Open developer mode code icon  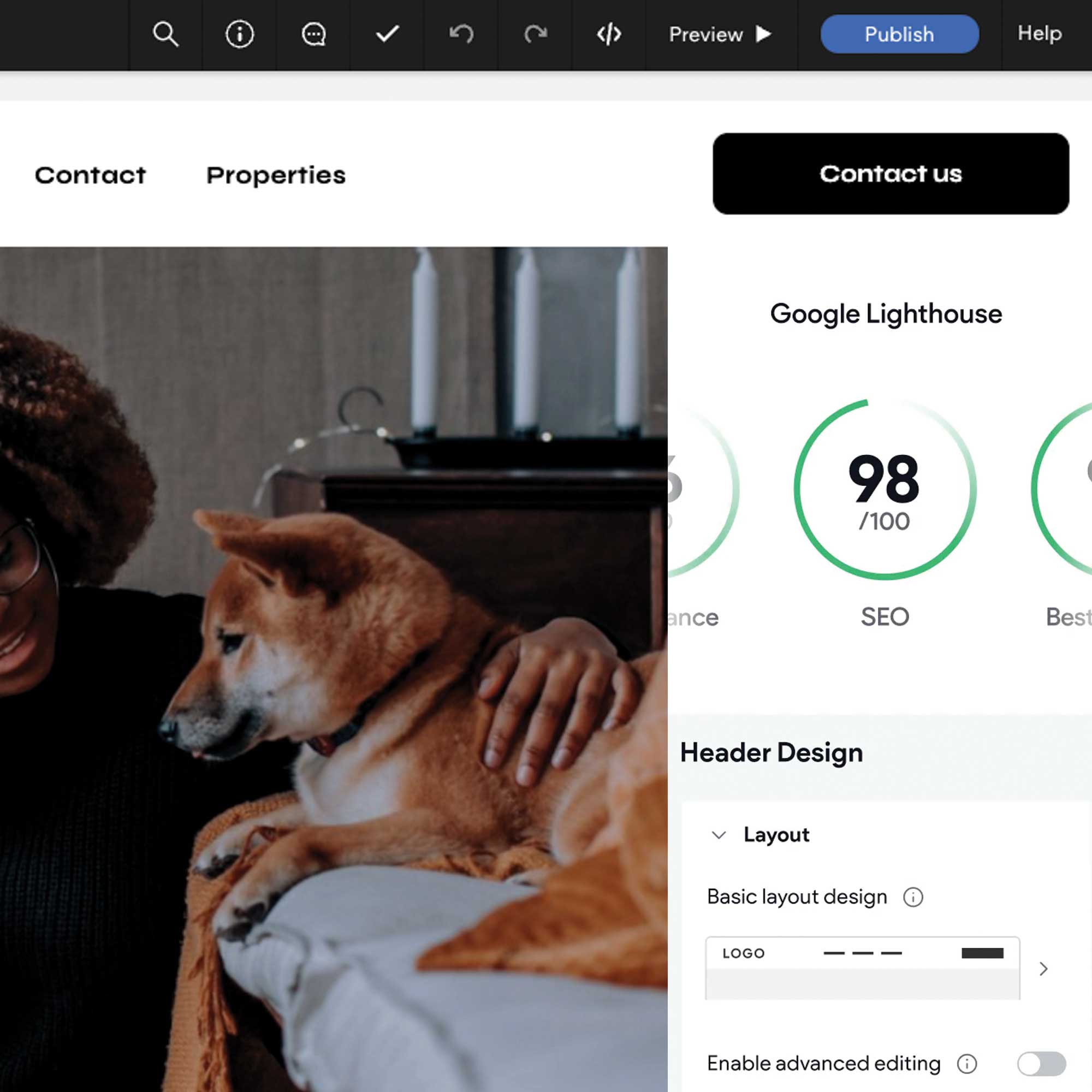(609, 34)
